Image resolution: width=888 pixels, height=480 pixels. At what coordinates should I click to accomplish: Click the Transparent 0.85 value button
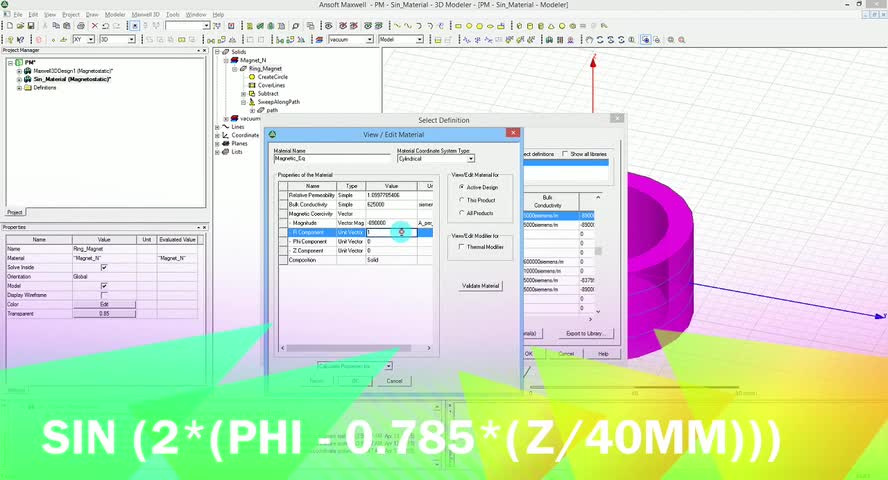tap(104, 314)
